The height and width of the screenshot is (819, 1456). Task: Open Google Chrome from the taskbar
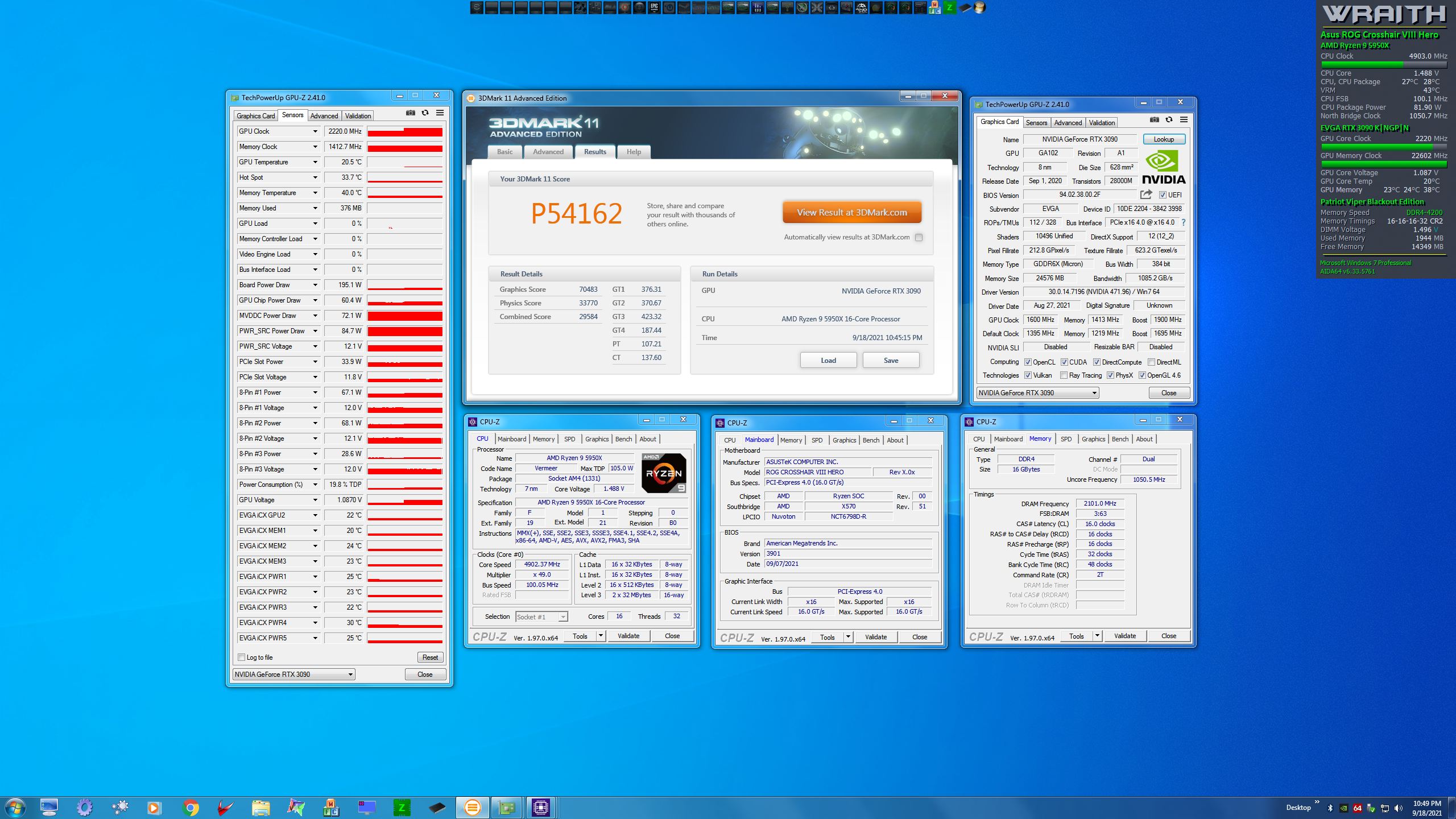pos(191,808)
